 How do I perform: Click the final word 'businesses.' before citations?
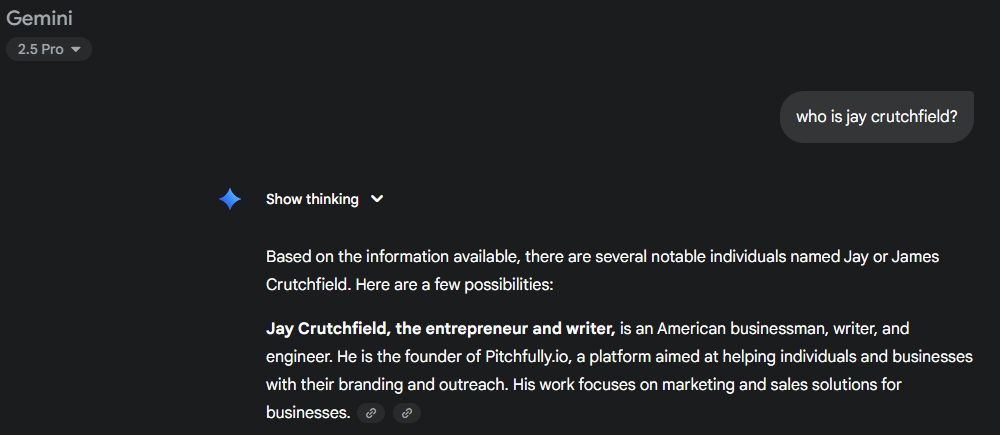[308, 412]
